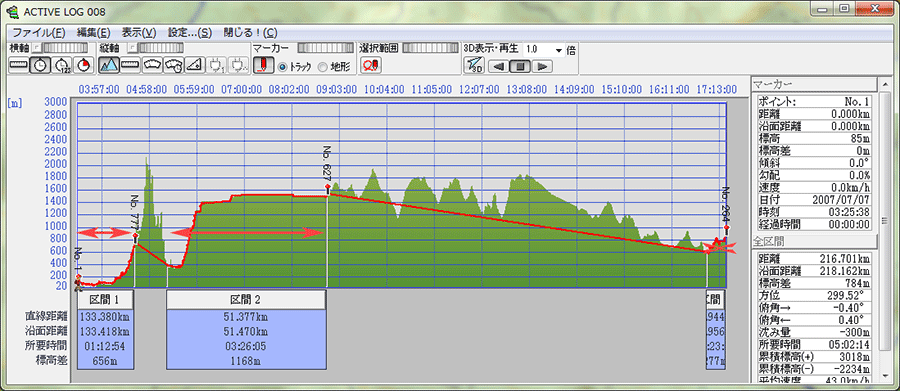Screen dimensions: 900x391
Task: Select the clock time horizontal axis icon
Action: pos(40,65)
